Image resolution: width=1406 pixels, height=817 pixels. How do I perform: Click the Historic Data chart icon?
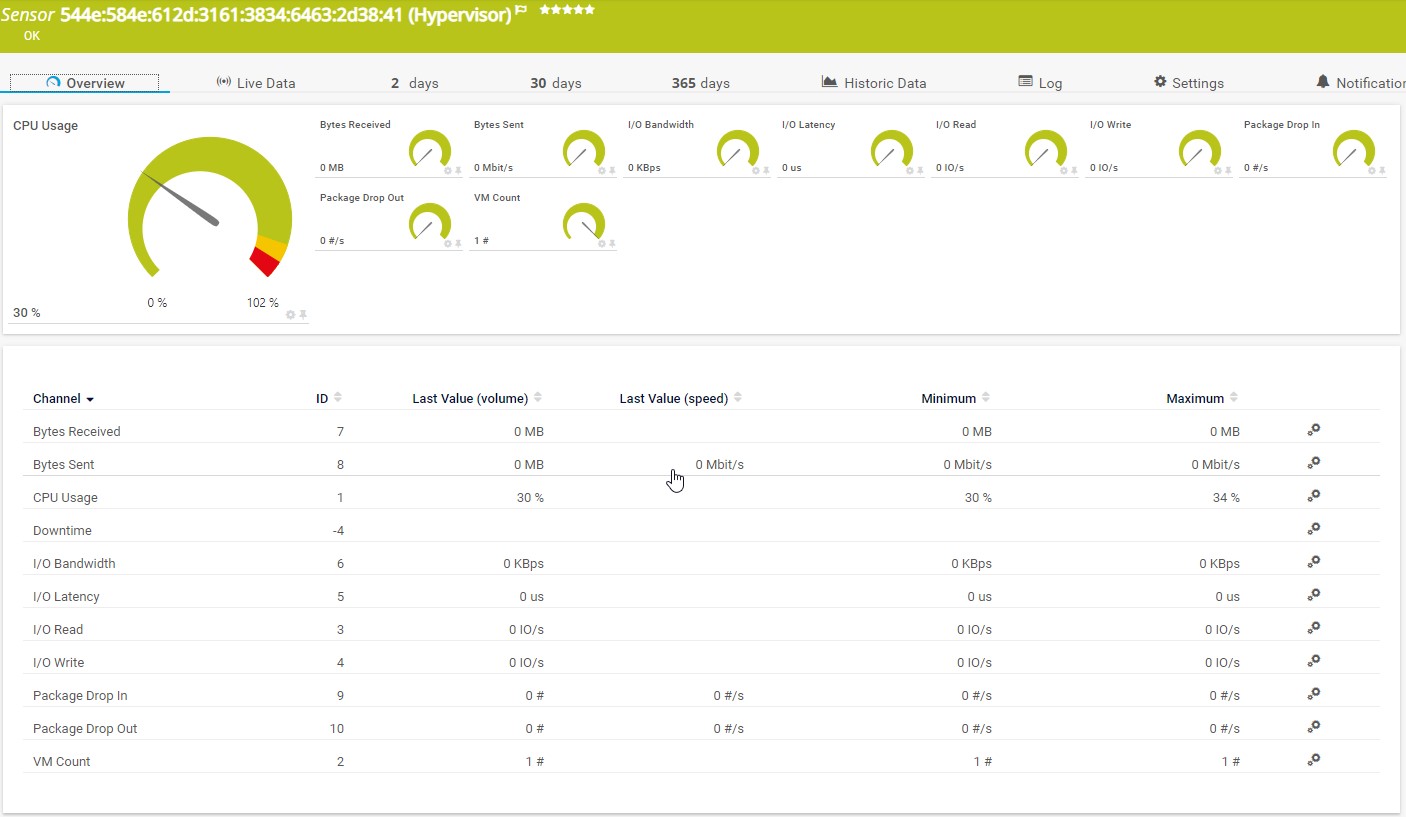pos(829,82)
